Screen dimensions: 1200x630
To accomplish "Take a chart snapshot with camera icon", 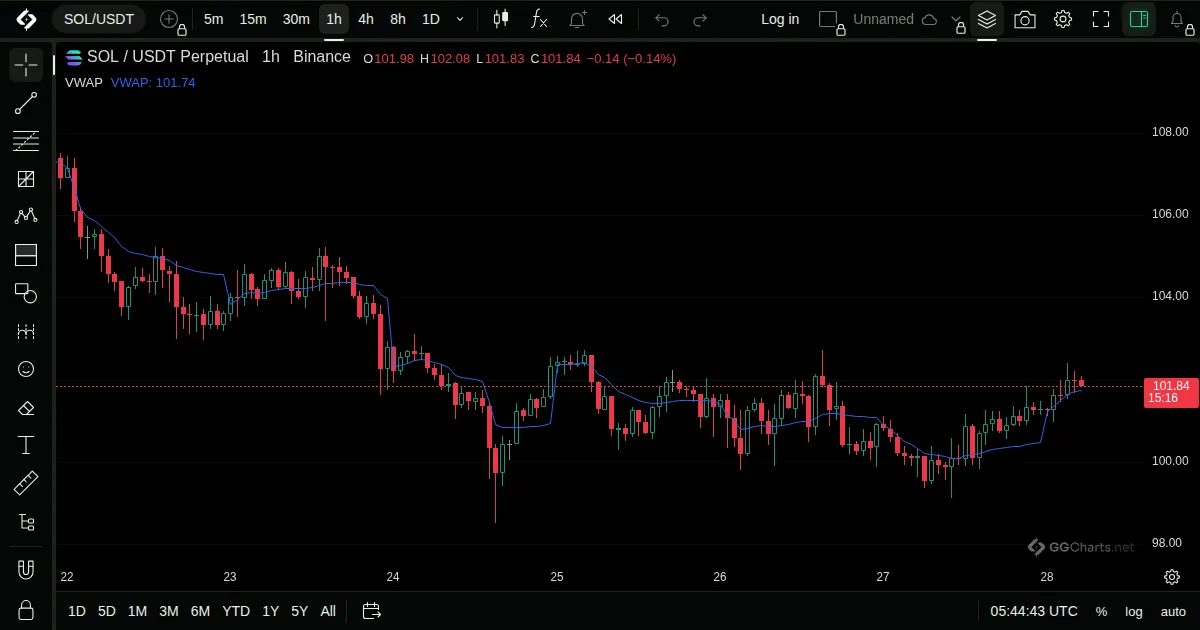I will point(1025,19).
